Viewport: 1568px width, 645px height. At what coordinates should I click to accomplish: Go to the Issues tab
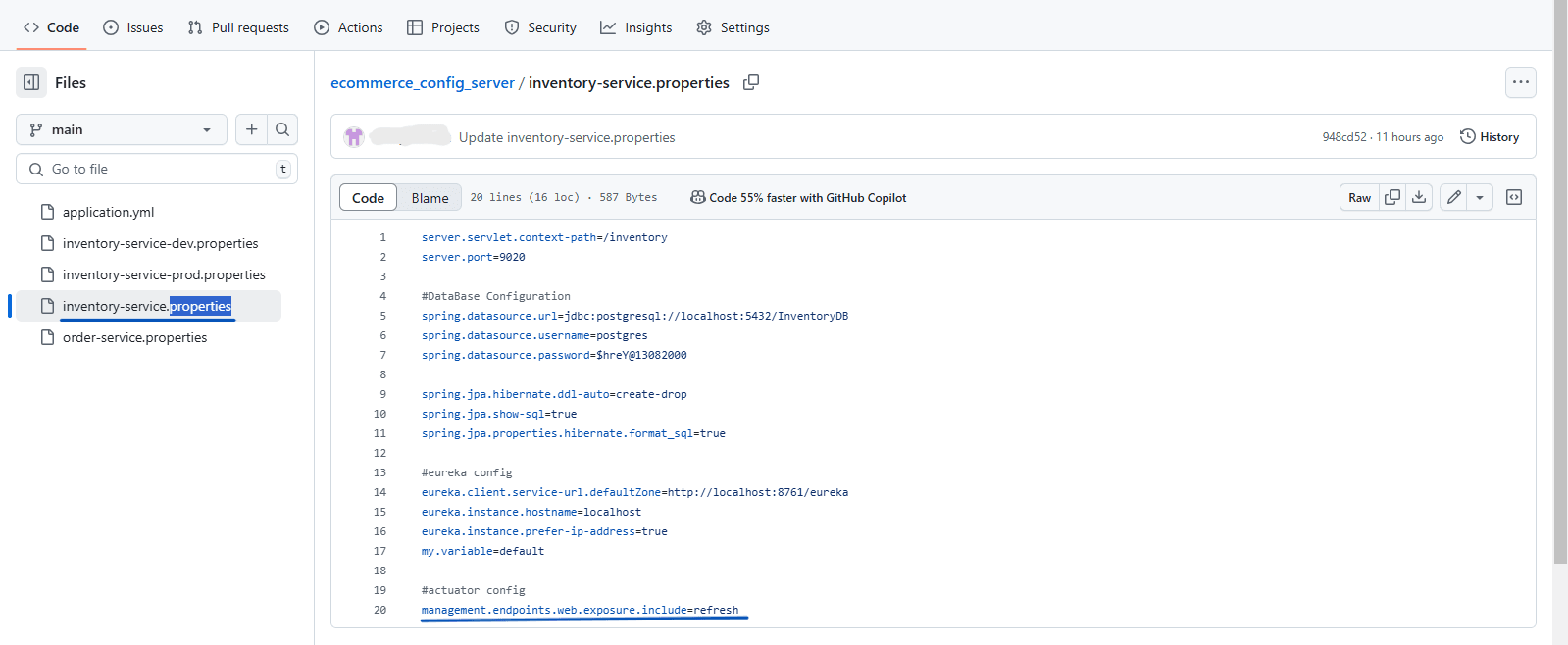click(x=133, y=27)
